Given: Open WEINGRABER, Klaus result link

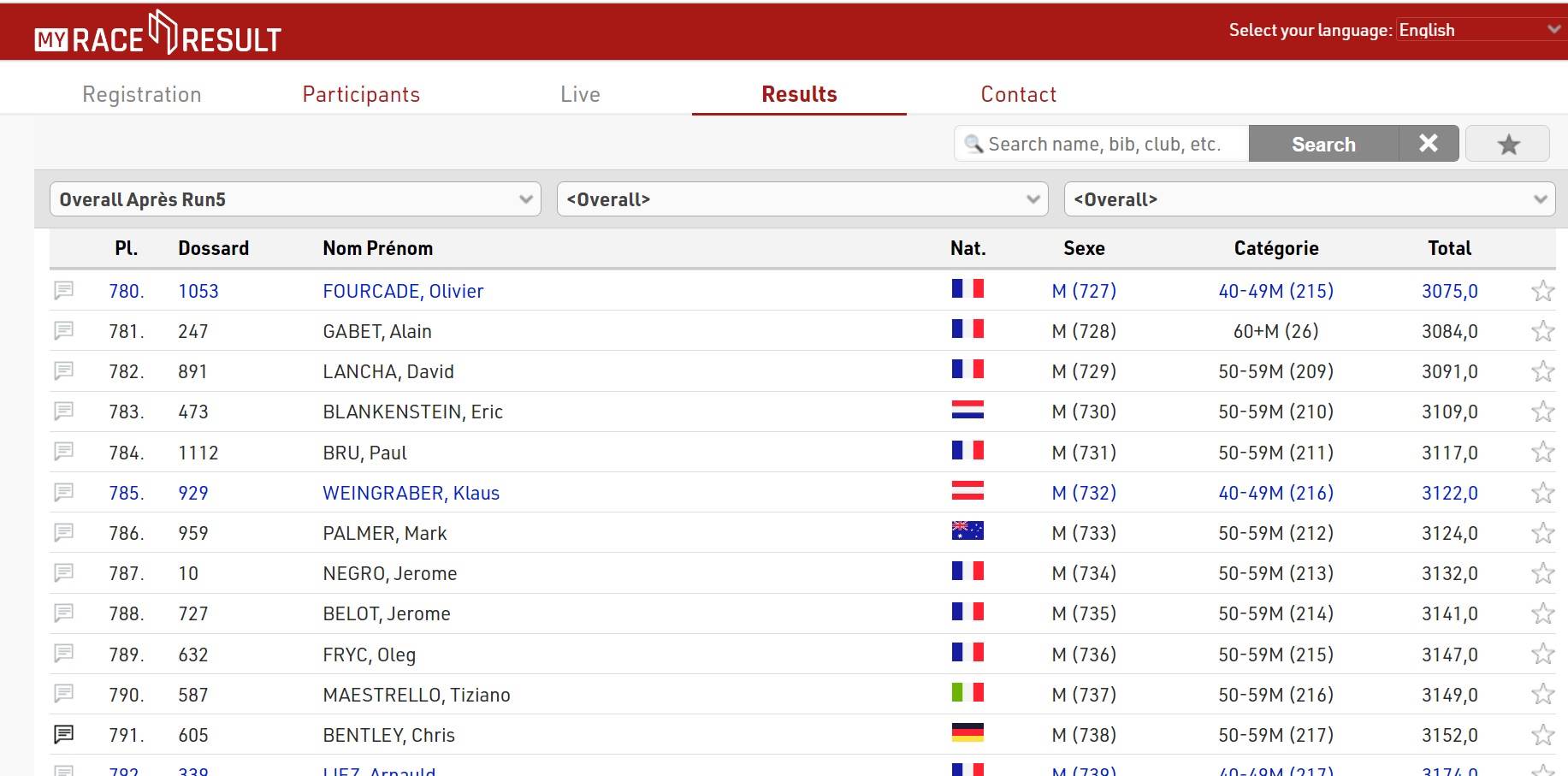Looking at the screenshot, I should [x=411, y=493].
